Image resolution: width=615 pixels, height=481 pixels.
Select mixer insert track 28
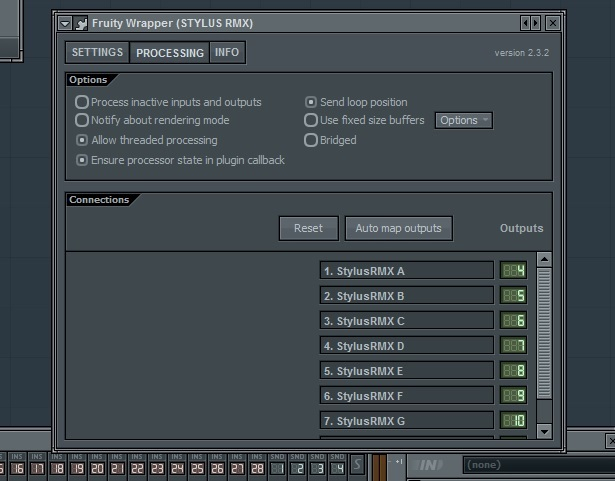coord(257,466)
